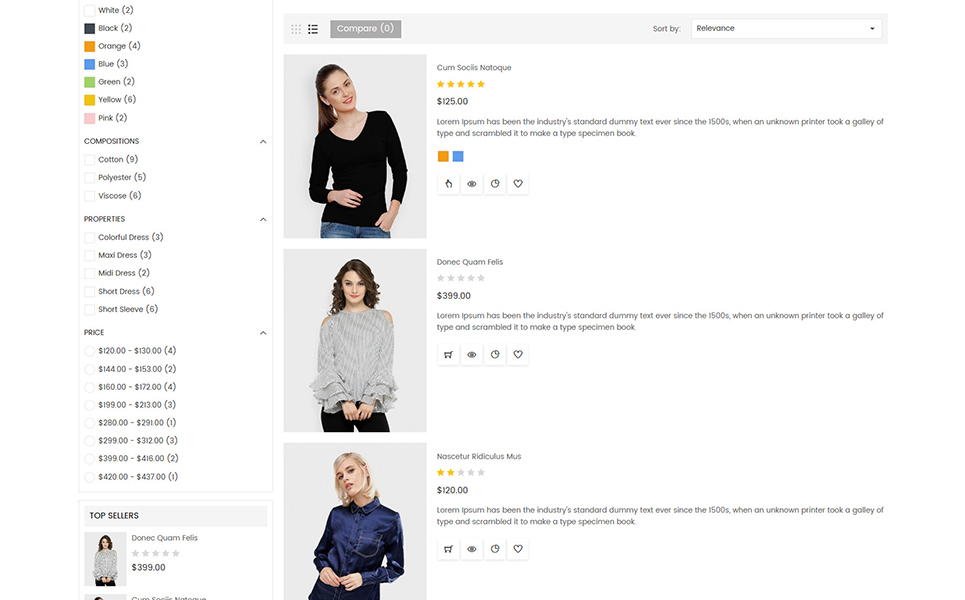The width and height of the screenshot is (965, 600).
Task: Select price range $199.00 - $213.00
Action: 89,406
